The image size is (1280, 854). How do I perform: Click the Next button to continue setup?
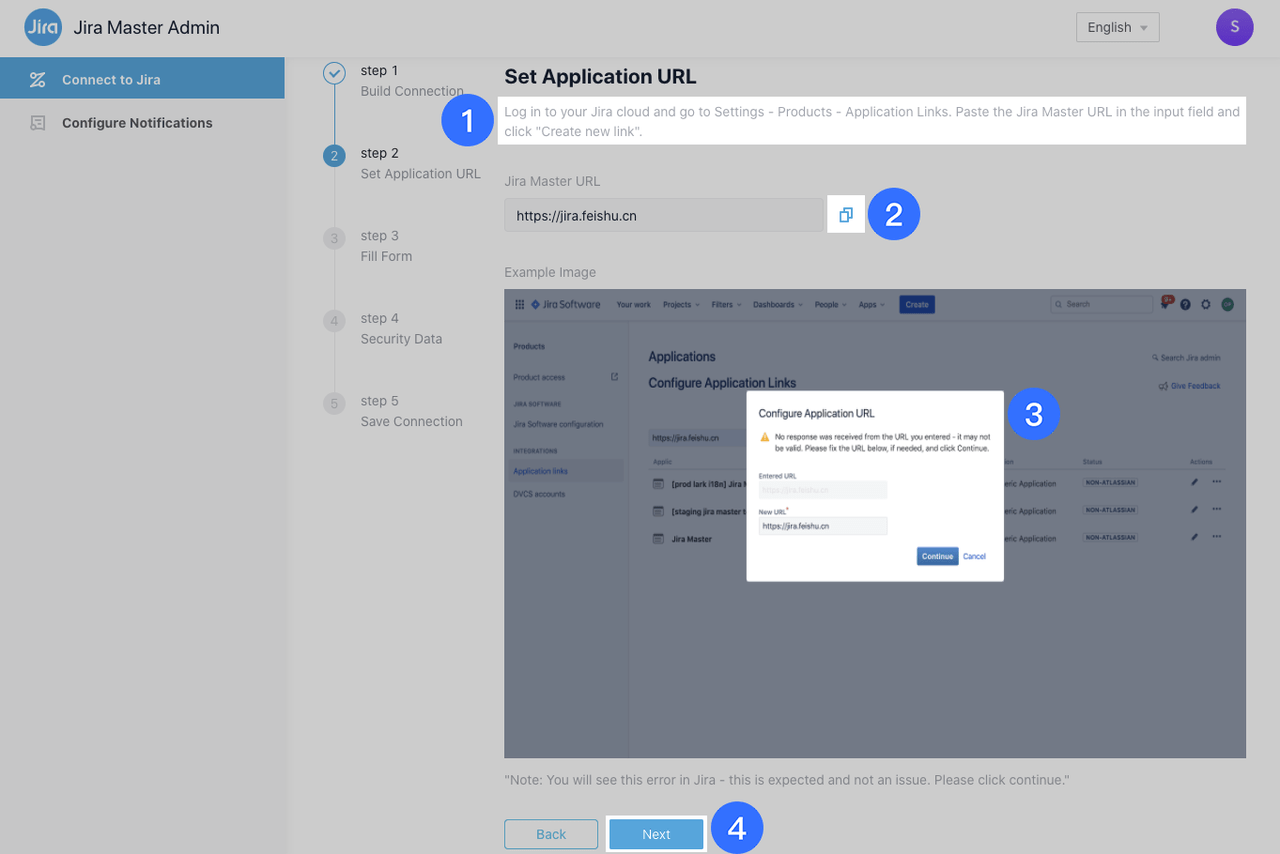click(x=656, y=833)
